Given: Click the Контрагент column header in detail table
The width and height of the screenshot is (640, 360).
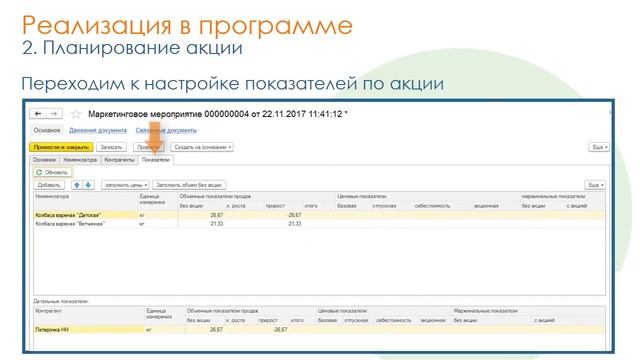Looking at the screenshot, I should coord(49,311).
